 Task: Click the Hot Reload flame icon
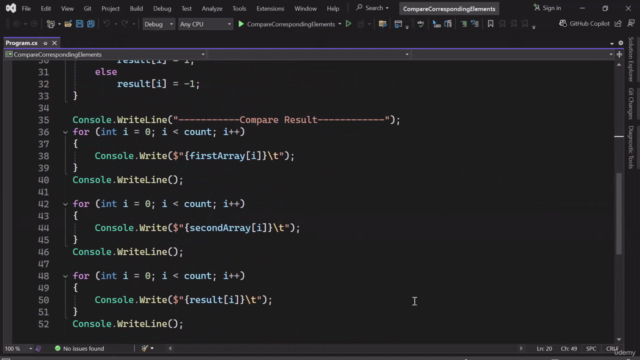pos(361,24)
